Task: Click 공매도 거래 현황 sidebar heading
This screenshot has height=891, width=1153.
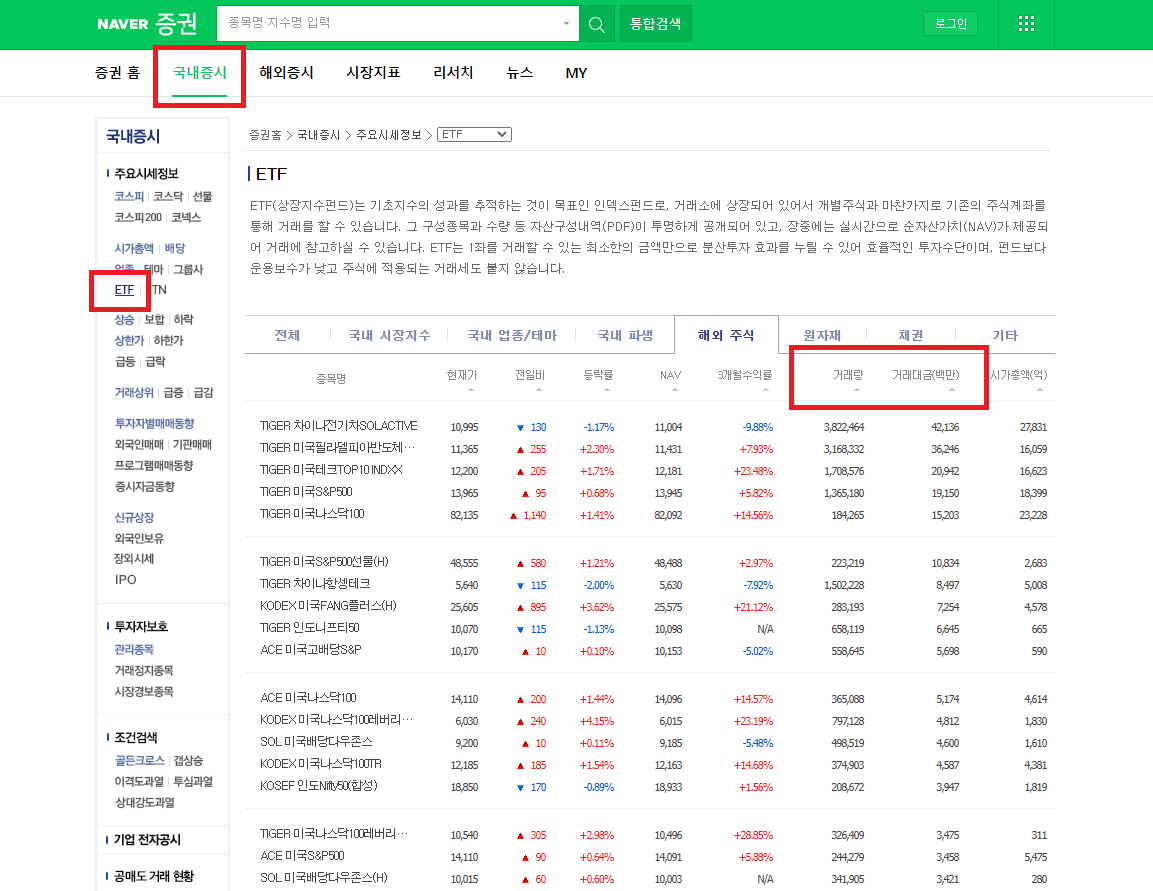Action: (x=154, y=876)
